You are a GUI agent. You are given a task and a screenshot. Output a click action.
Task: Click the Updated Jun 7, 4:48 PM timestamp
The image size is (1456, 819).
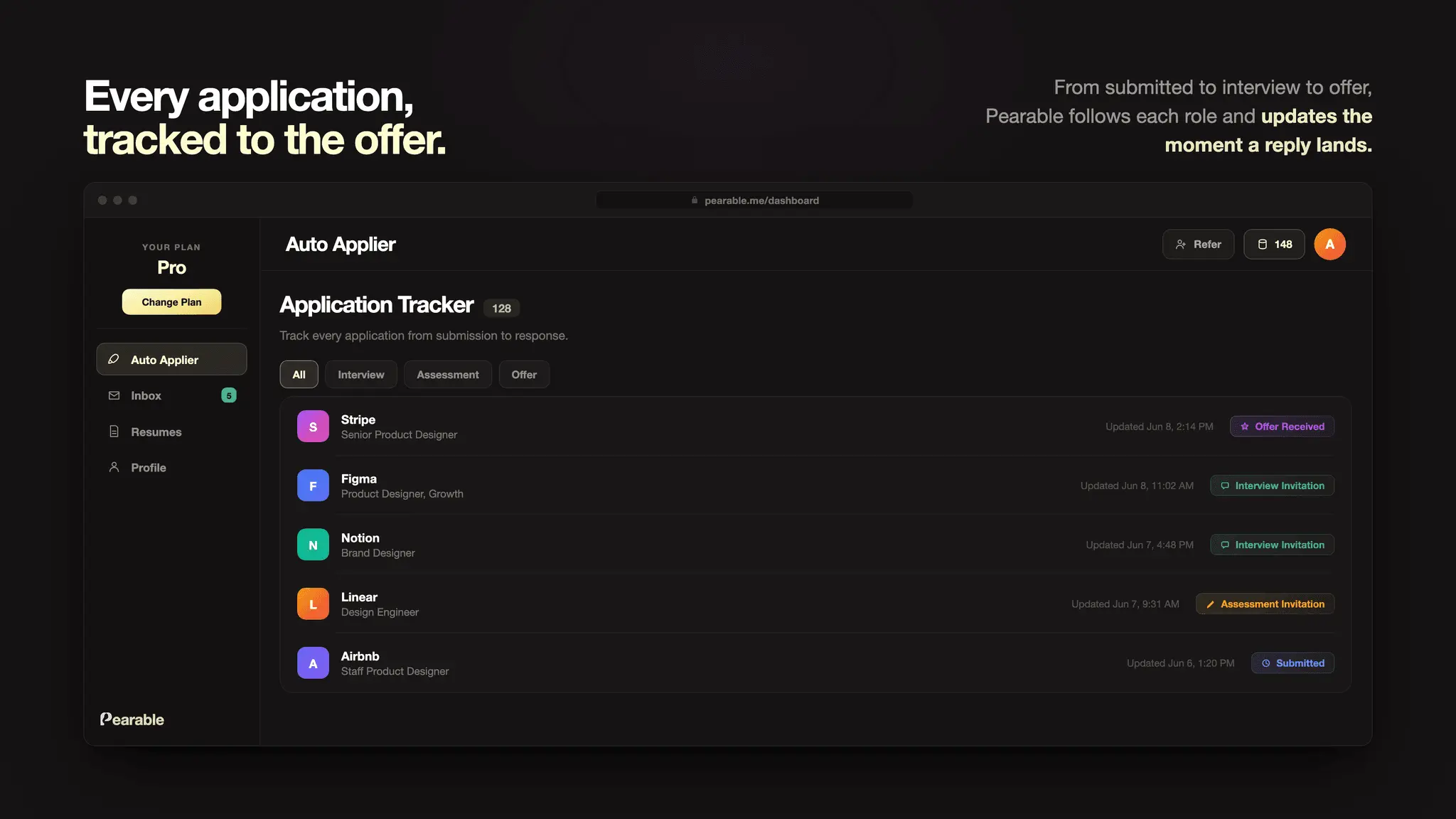[1140, 545]
